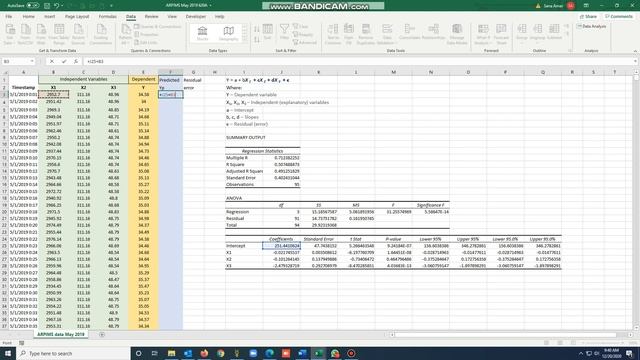Switch to the Home tab
The height and width of the screenshot is (360, 640).
click(28, 17)
